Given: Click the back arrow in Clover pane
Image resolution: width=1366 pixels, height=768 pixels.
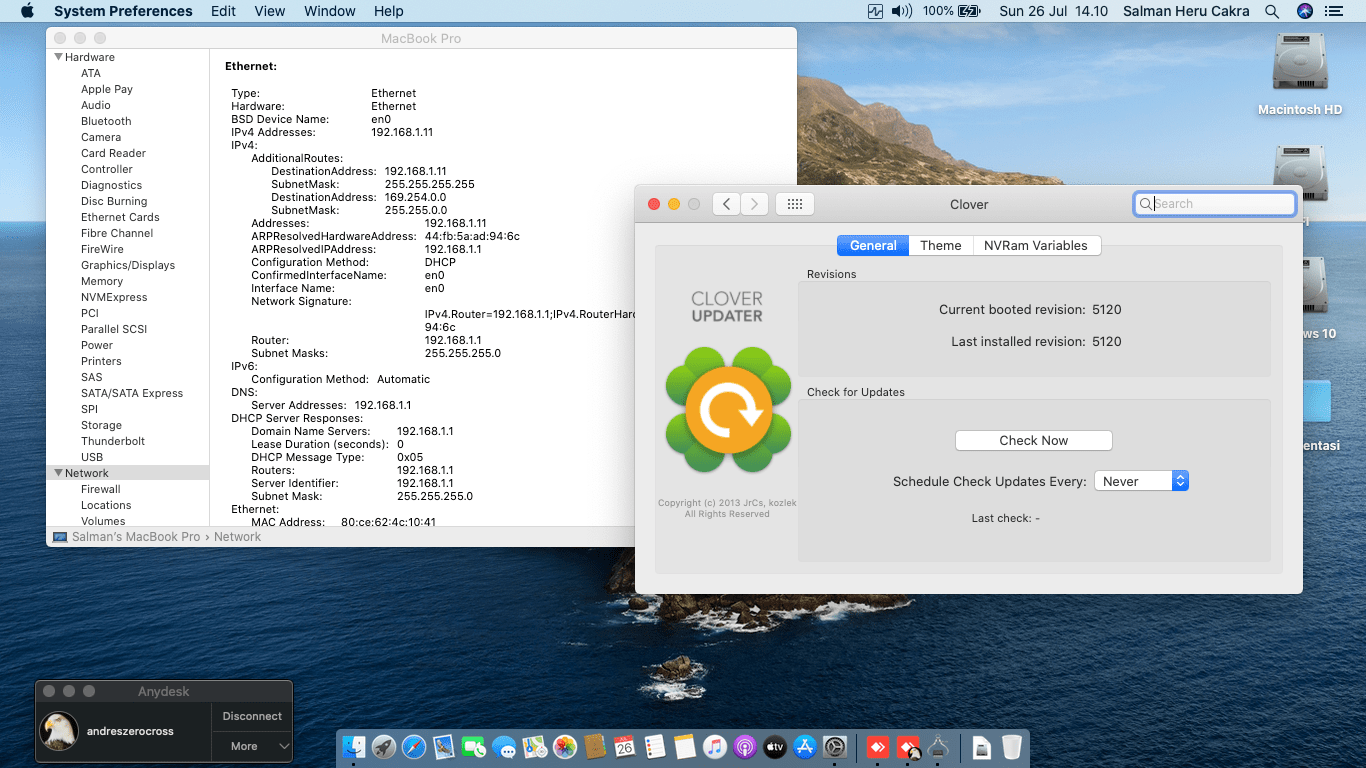Looking at the screenshot, I should (x=726, y=204).
